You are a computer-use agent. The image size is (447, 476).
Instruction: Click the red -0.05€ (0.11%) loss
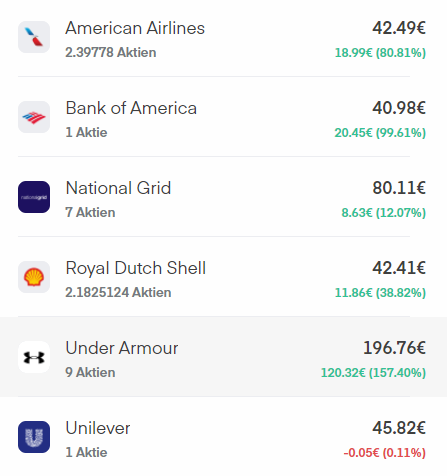pyautogui.click(x=385, y=453)
